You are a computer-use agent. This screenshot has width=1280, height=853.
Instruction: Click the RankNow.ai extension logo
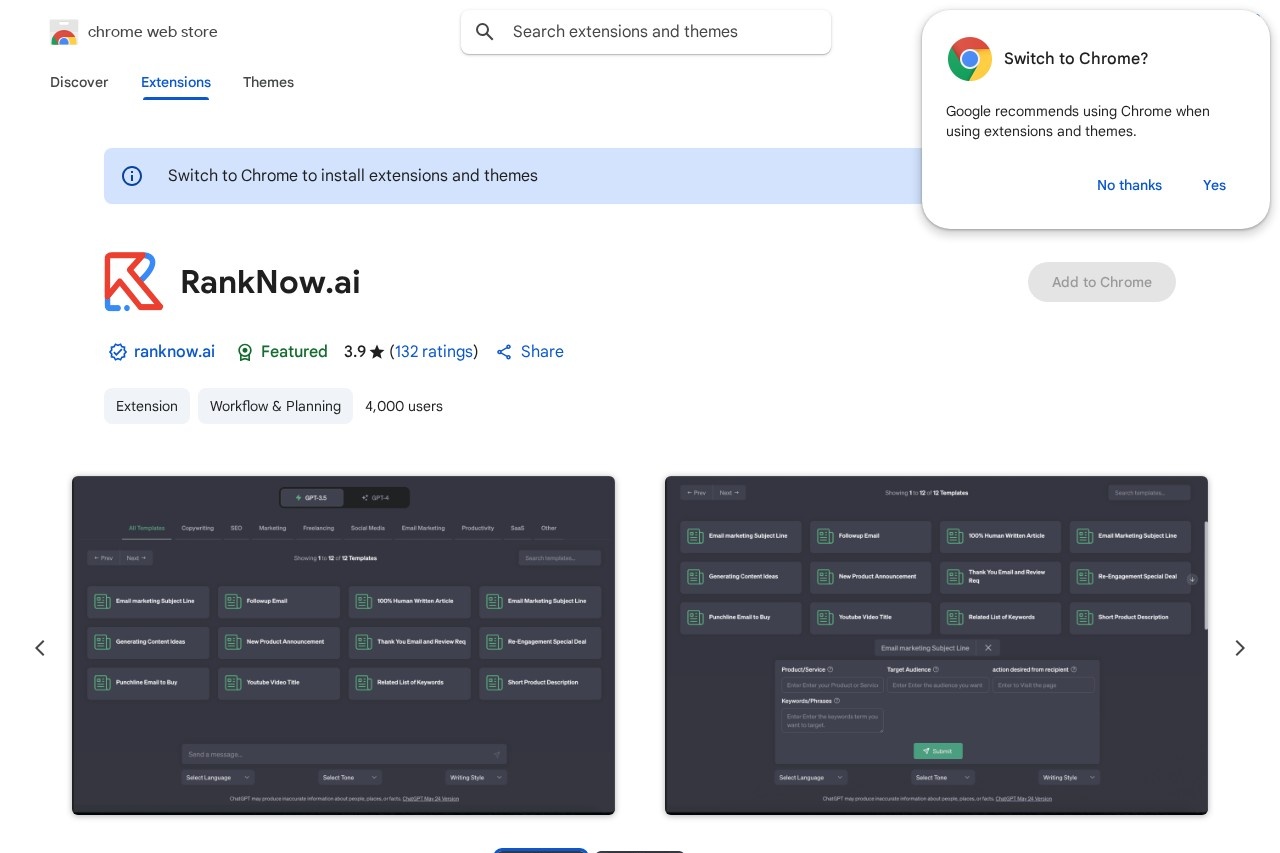click(134, 282)
